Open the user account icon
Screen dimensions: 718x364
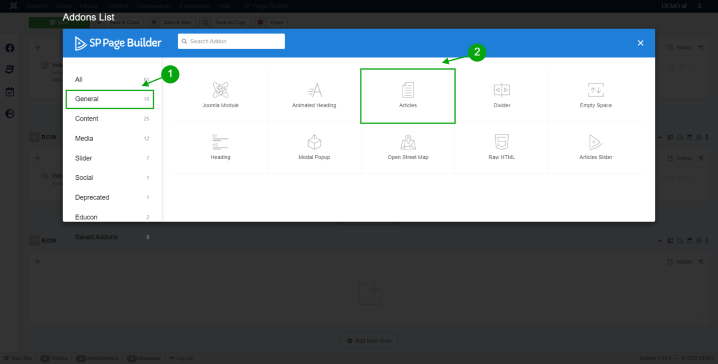(x=699, y=6)
